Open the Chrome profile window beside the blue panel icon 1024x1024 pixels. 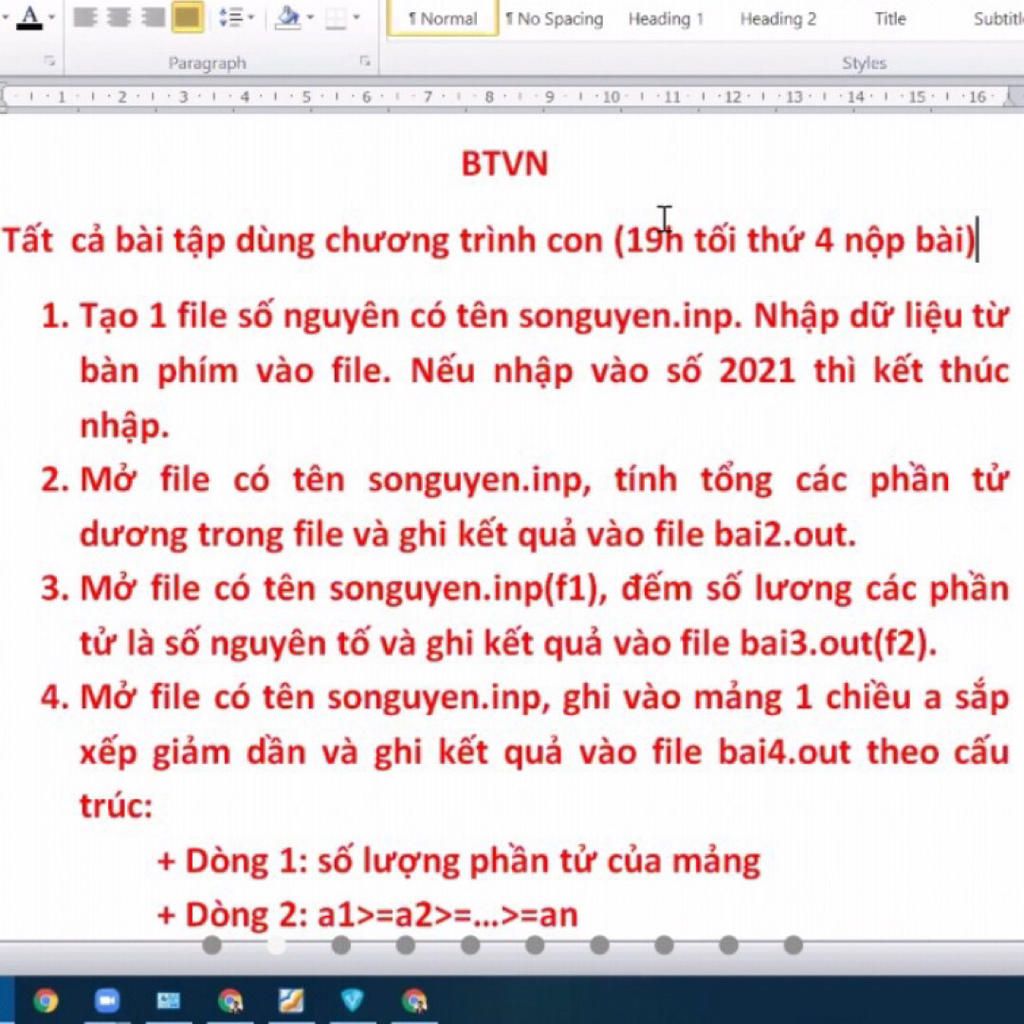pyautogui.click(x=231, y=1000)
